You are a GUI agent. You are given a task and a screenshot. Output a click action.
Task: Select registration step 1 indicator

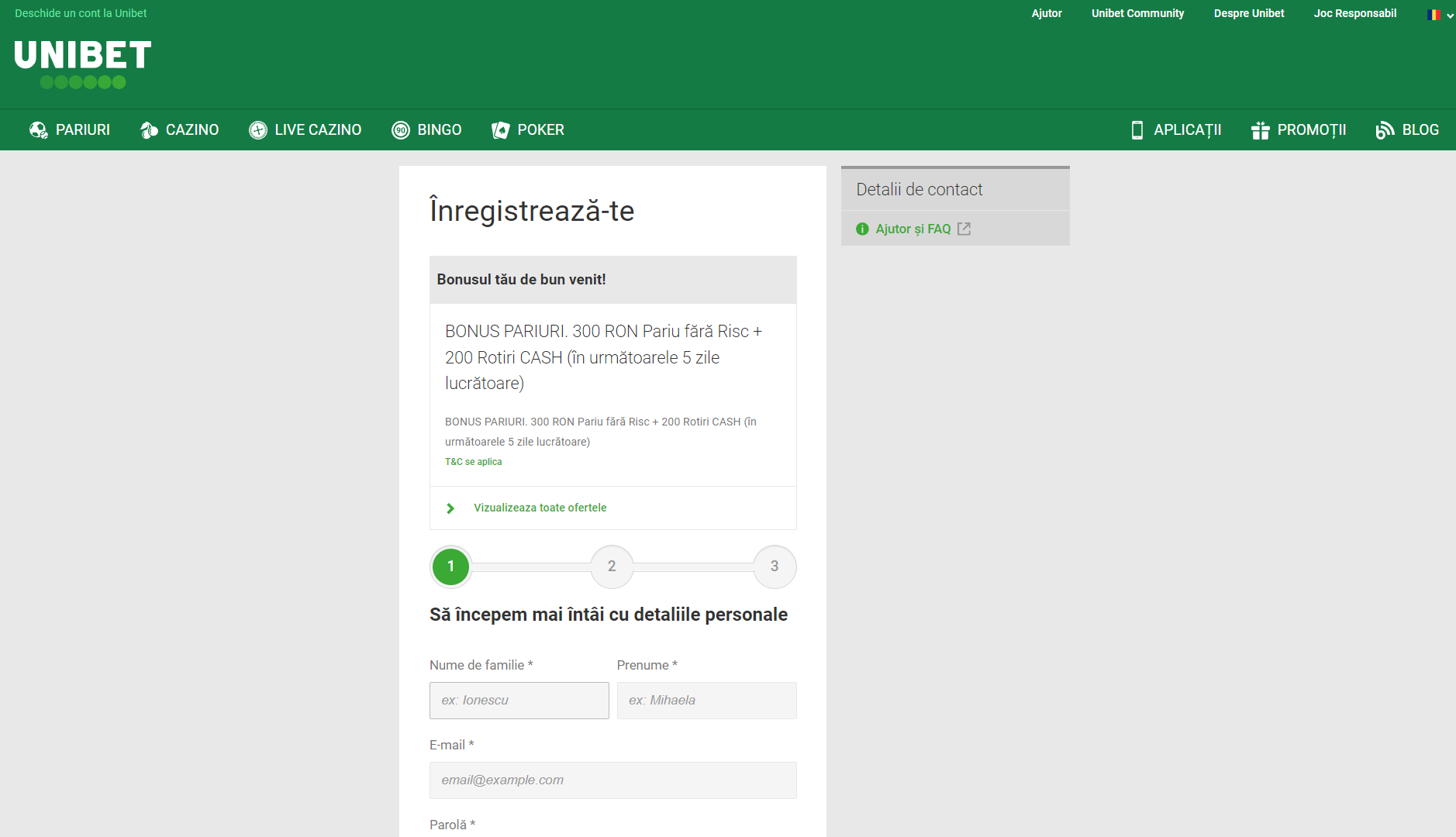pos(450,567)
